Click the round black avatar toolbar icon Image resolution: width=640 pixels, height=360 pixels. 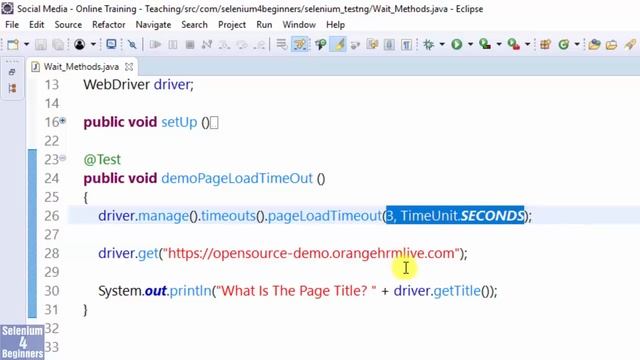(x=80, y=44)
